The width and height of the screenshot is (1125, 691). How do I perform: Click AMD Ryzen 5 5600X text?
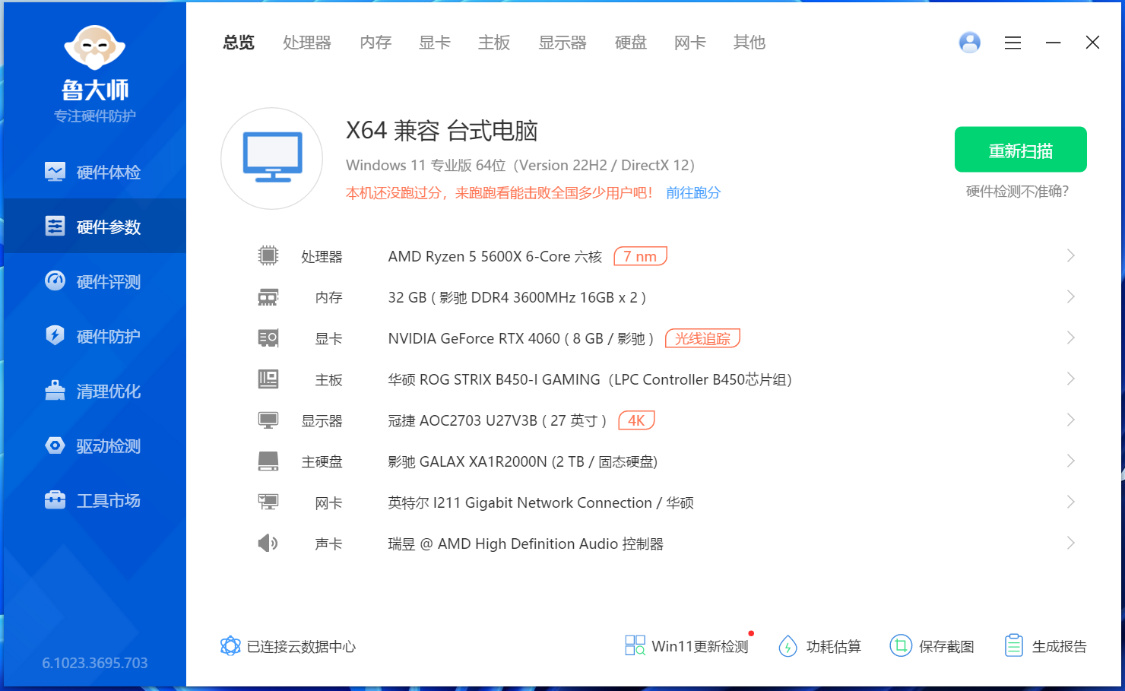494,256
